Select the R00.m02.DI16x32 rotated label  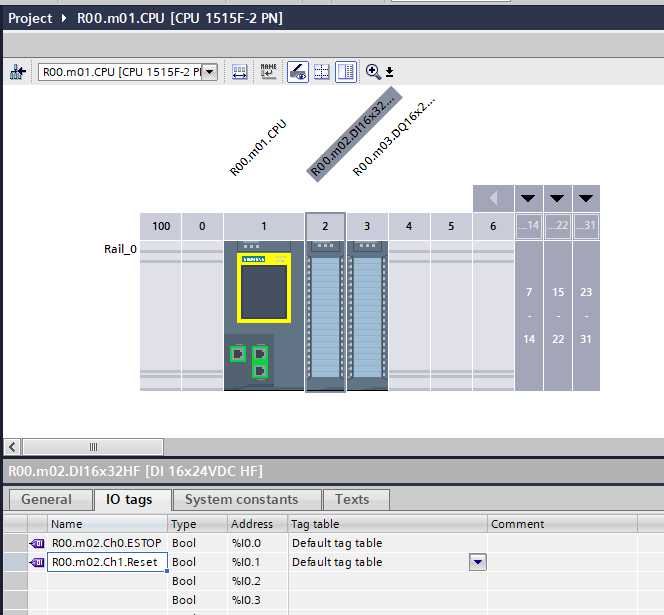[x=354, y=134]
